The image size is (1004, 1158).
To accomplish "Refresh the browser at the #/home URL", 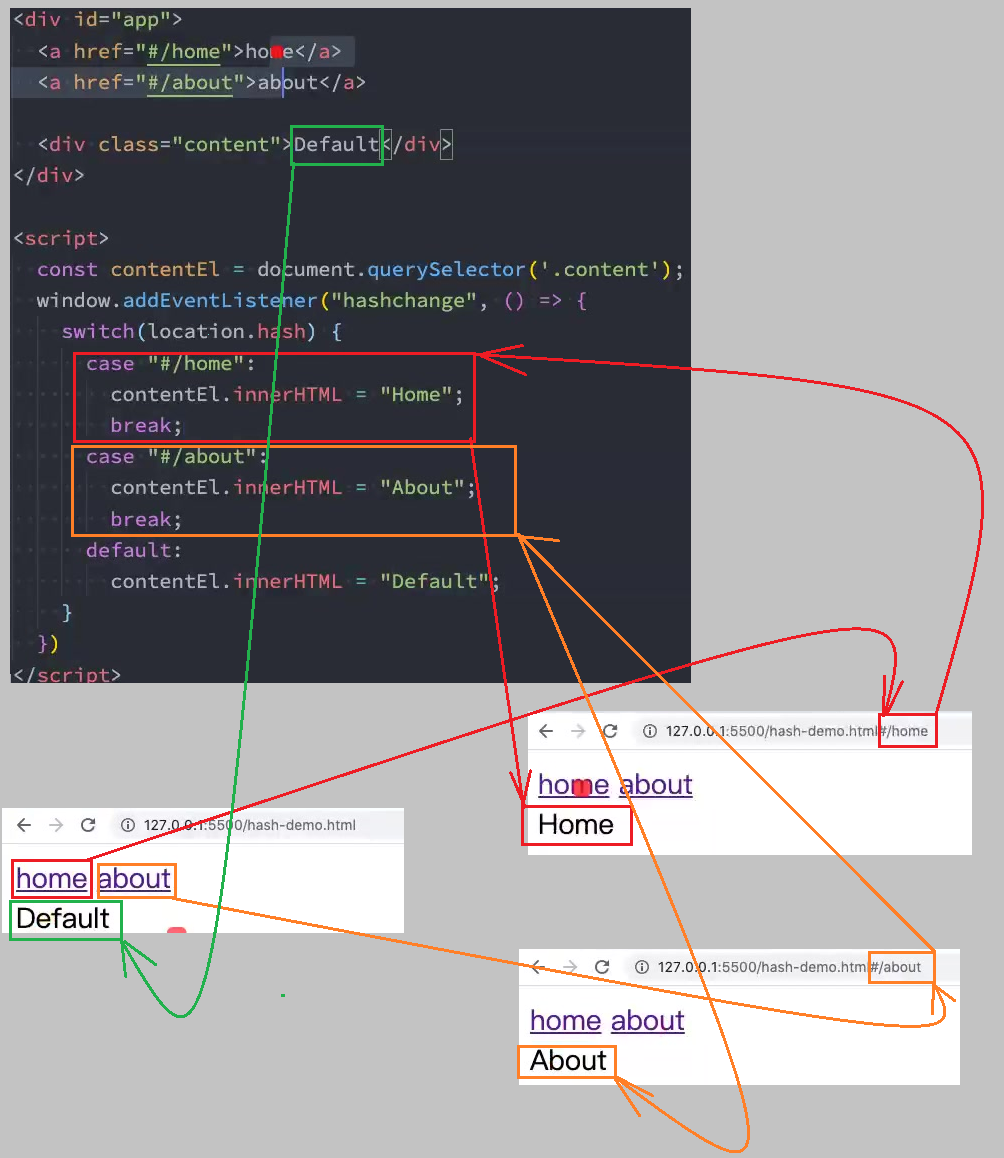I will point(610,731).
